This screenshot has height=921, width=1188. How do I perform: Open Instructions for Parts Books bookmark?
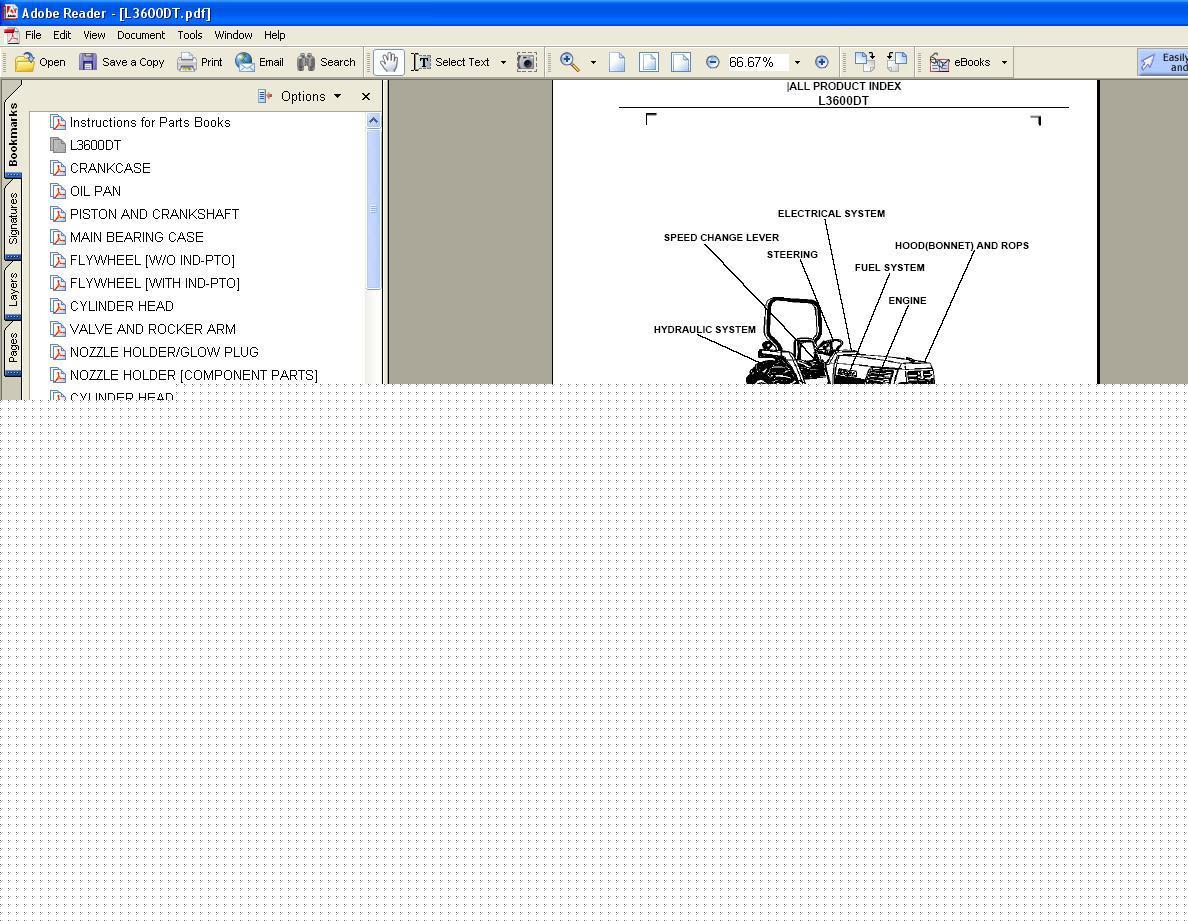(x=150, y=122)
